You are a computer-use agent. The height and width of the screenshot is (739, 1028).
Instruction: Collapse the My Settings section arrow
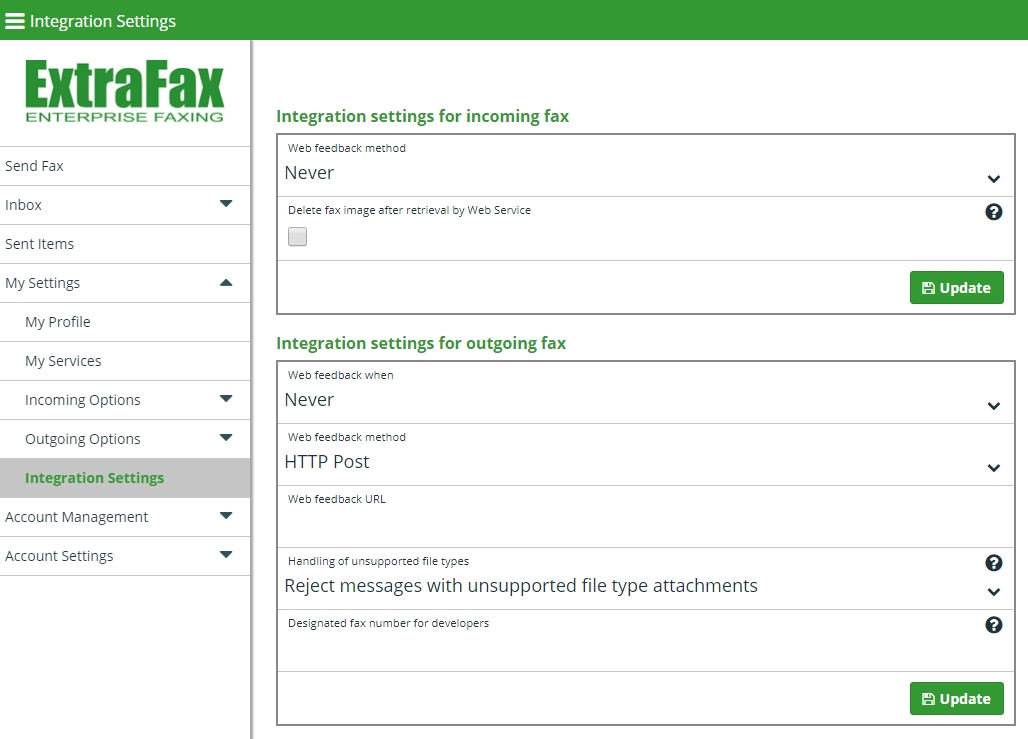click(x=226, y=283)
